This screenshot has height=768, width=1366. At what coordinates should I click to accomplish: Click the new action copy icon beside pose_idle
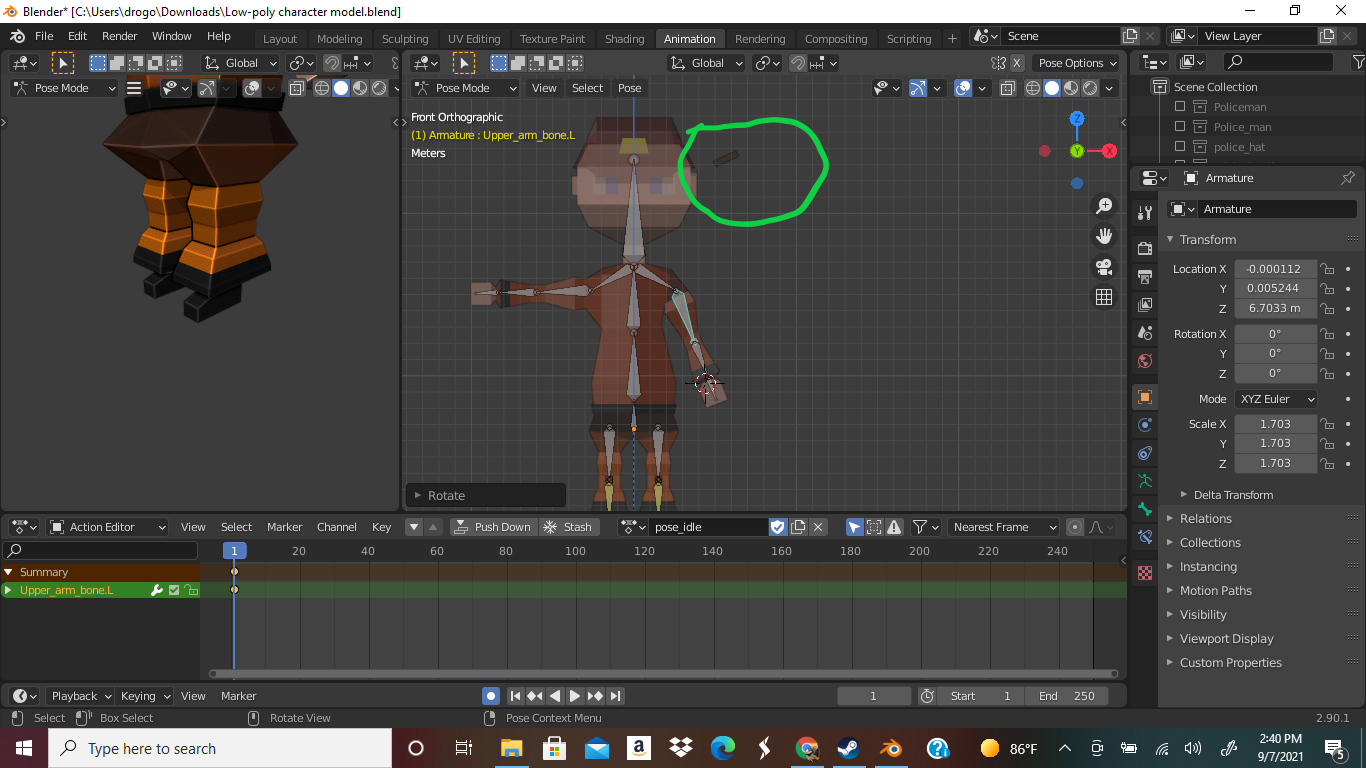798,527
